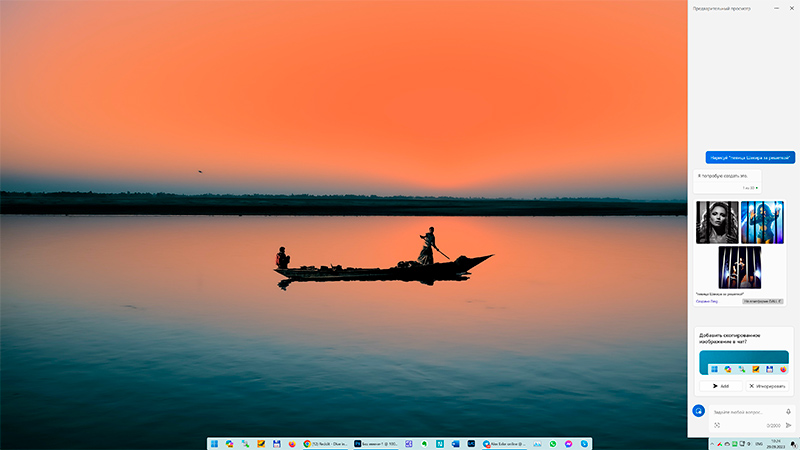Open the bottom generated image behind bars
Image resolution: width=800 pixels, height=450 pixels.
pos(739,267)
